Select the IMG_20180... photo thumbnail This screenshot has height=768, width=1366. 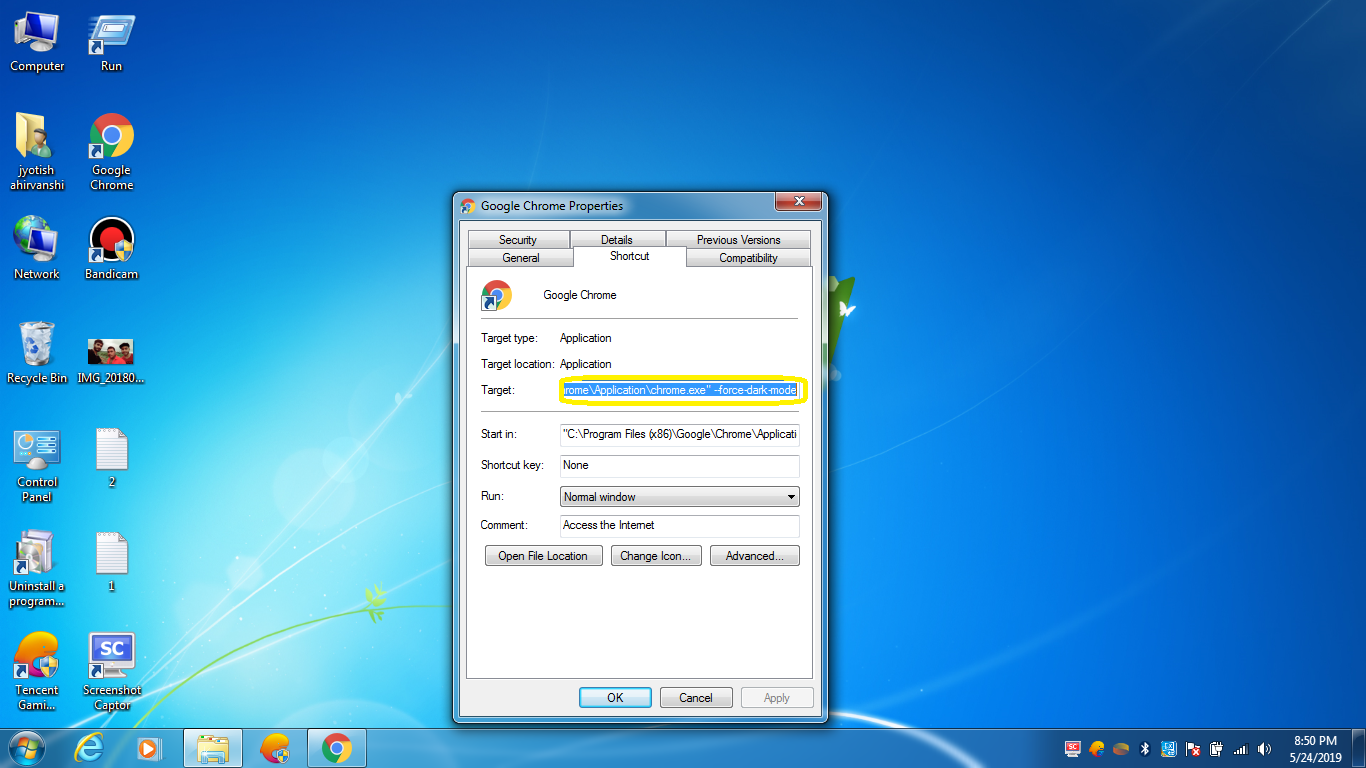click(111, 360)
